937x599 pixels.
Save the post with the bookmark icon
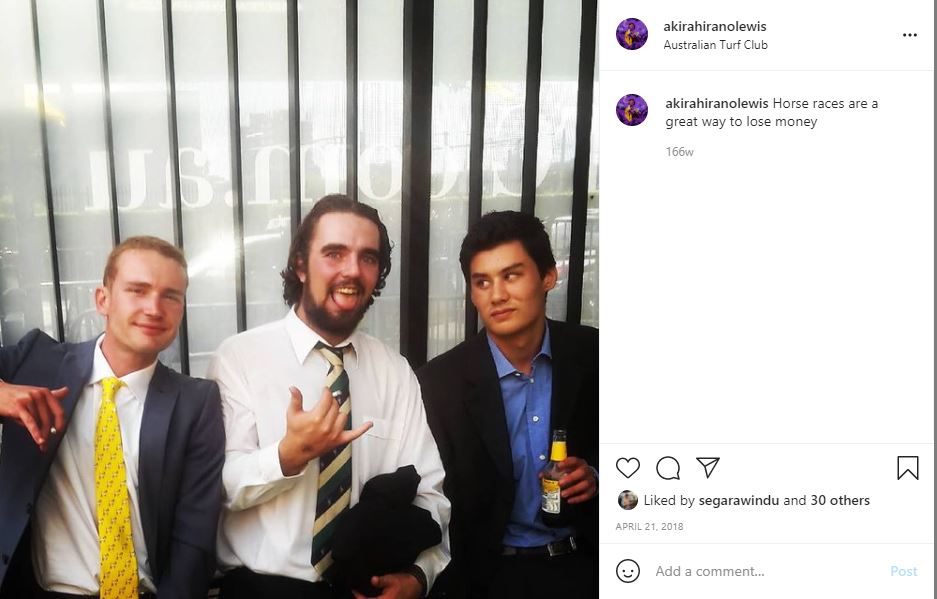pyautogui.click(x=907, y=467)
